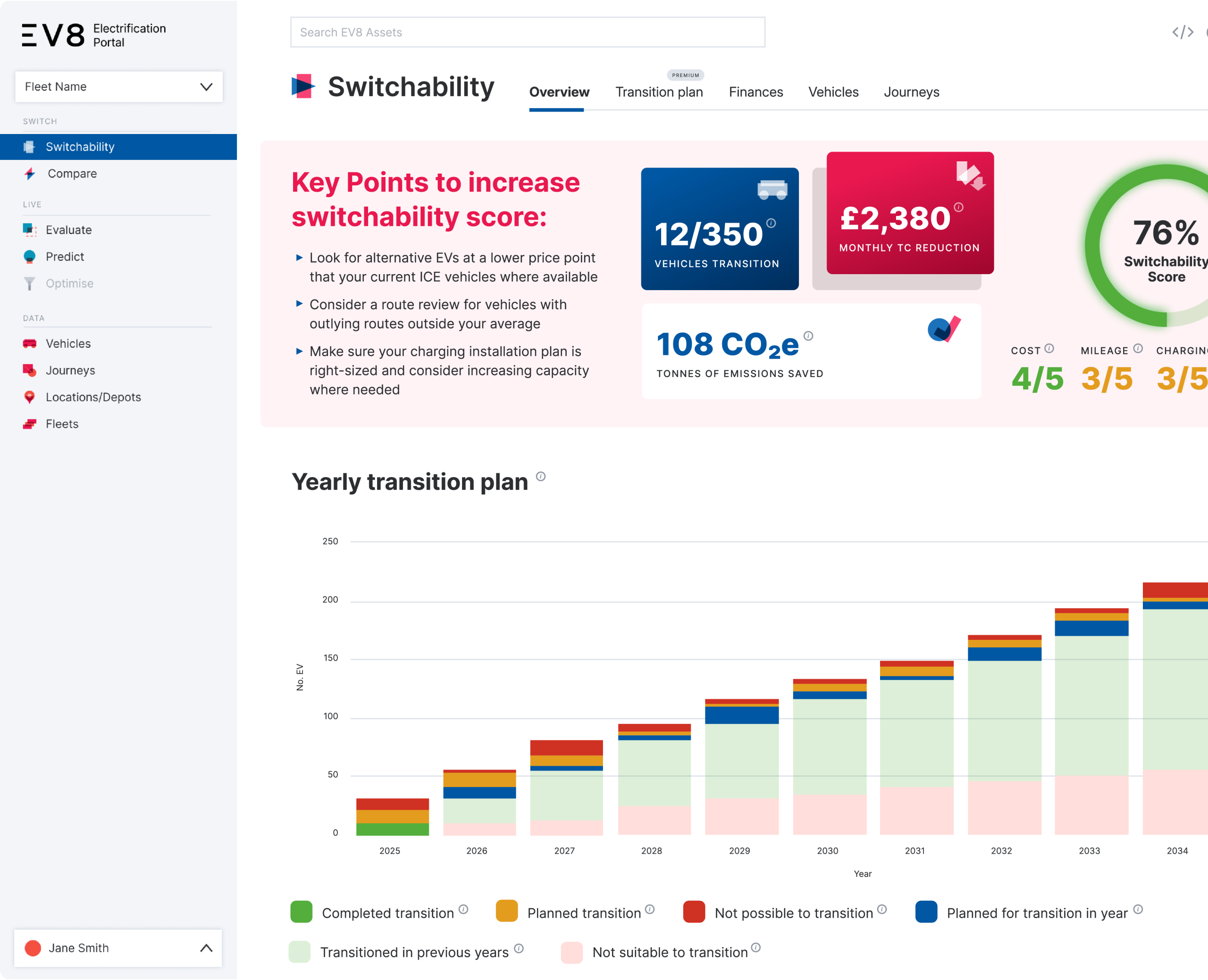Click the Locations/Depots pin icon
Viewport: 1208px width, 980px height.
click(29, 397)
